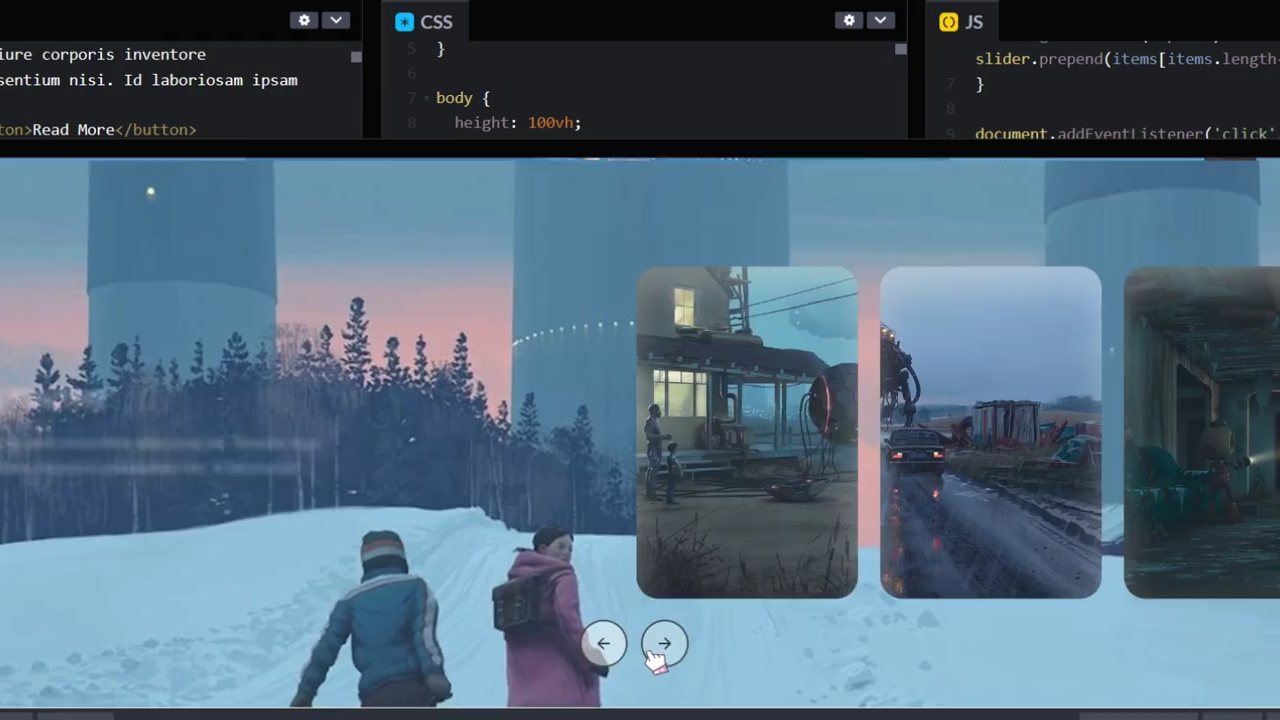
Task: Select the house porch thumbnail card
Action: (x=747, y=432)
